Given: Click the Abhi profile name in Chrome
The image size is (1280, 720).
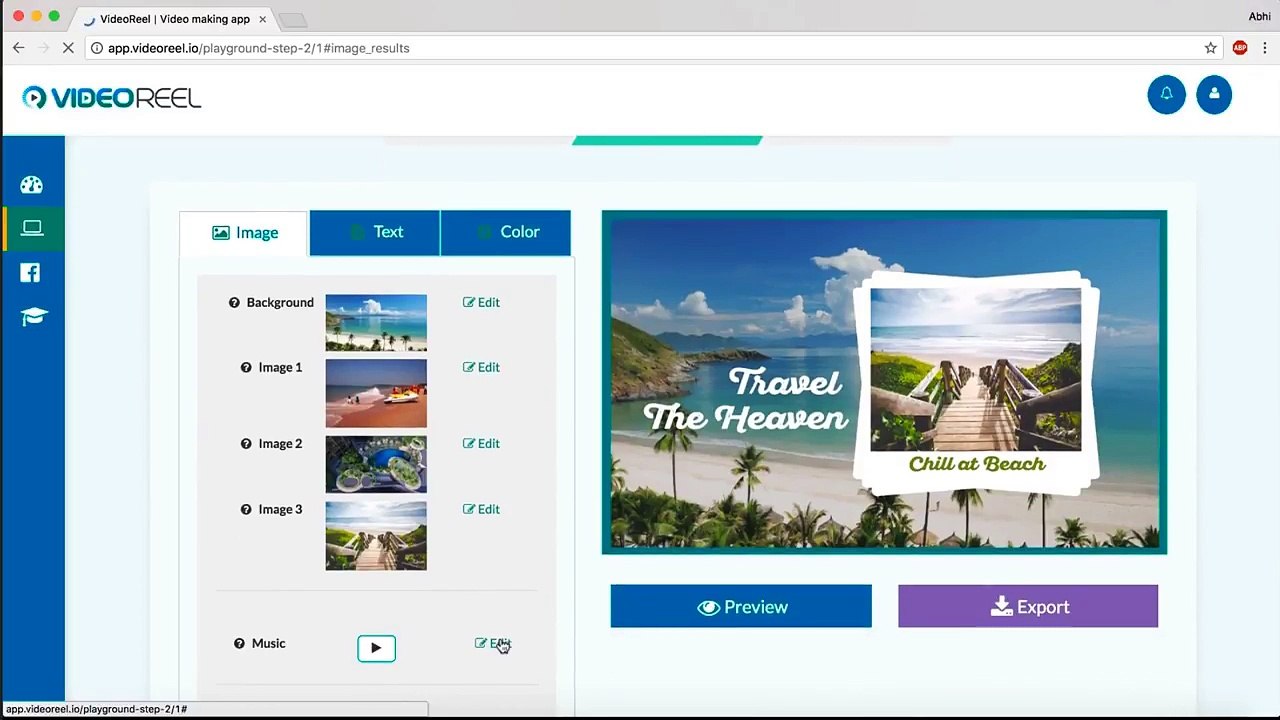Looking at the screenshot, I should point(1259,16).
